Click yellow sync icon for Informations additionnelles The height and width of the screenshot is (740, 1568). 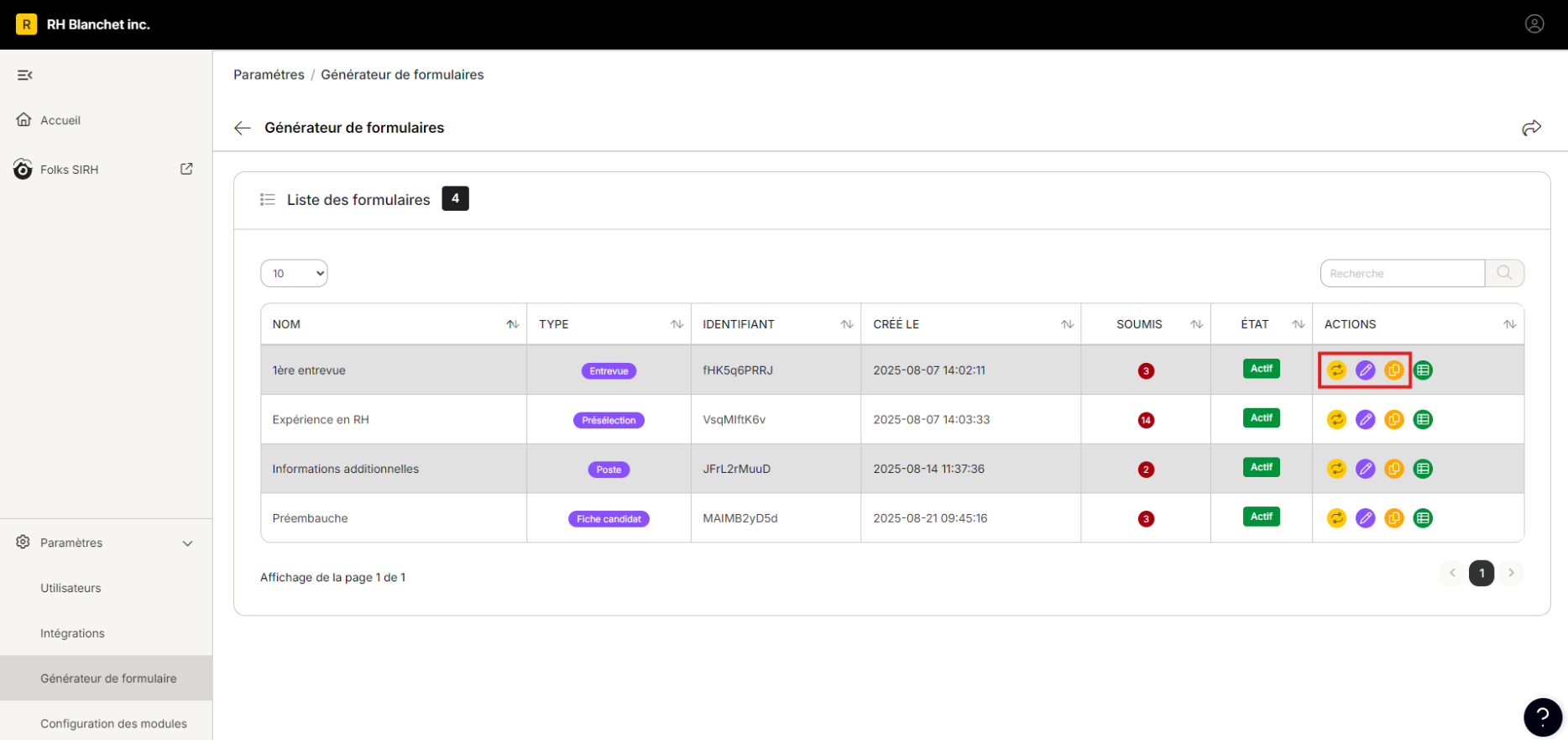coord(1337,469)
